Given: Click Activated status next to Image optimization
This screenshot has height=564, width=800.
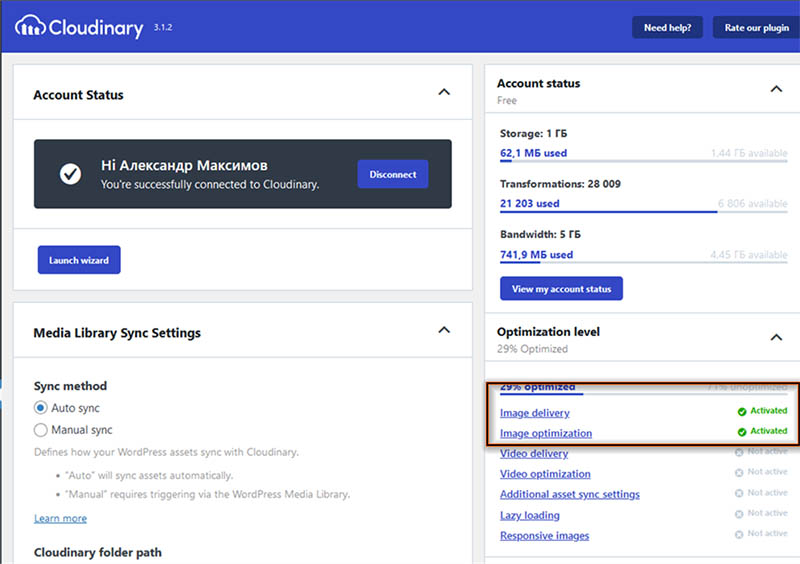Looking at the screenshot, I should pyautogui.click(x=768, y=431).
